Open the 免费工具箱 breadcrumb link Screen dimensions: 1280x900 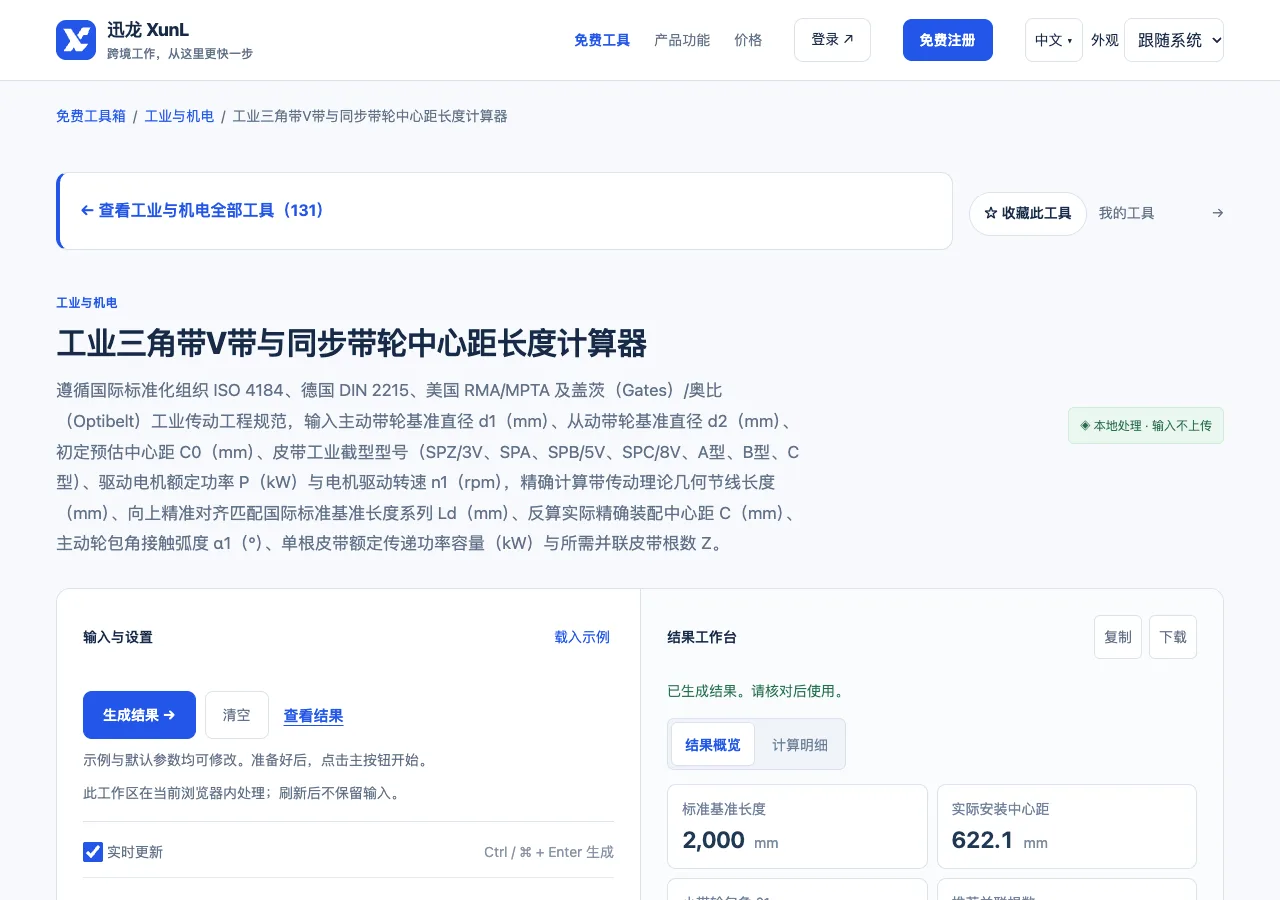(x=91, y=116)
